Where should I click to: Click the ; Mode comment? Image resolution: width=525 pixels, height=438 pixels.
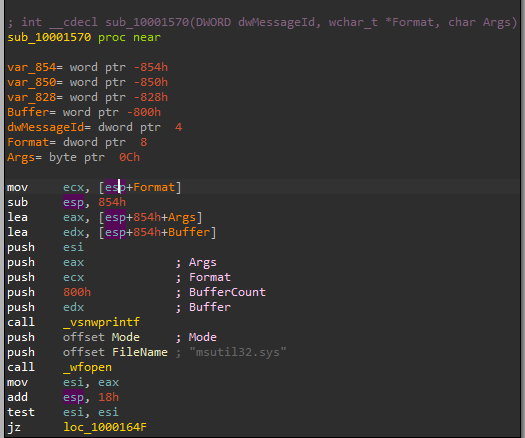click(196, 337)
